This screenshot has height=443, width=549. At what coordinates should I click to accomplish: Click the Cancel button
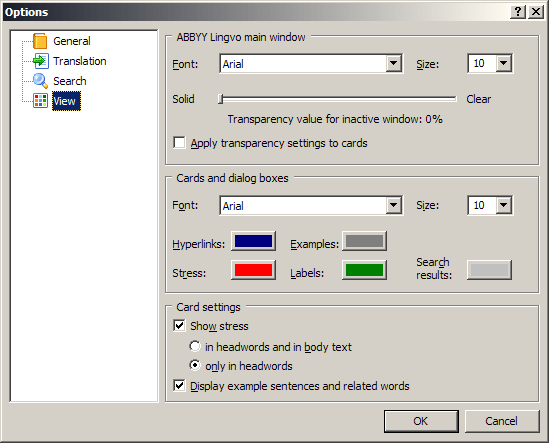502,421
